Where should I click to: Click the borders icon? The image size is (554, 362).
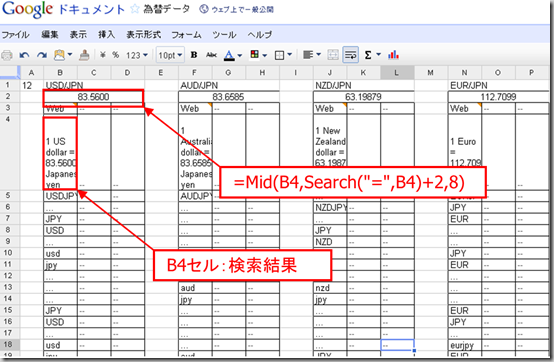pyautogui.click(x=279, y=55)
